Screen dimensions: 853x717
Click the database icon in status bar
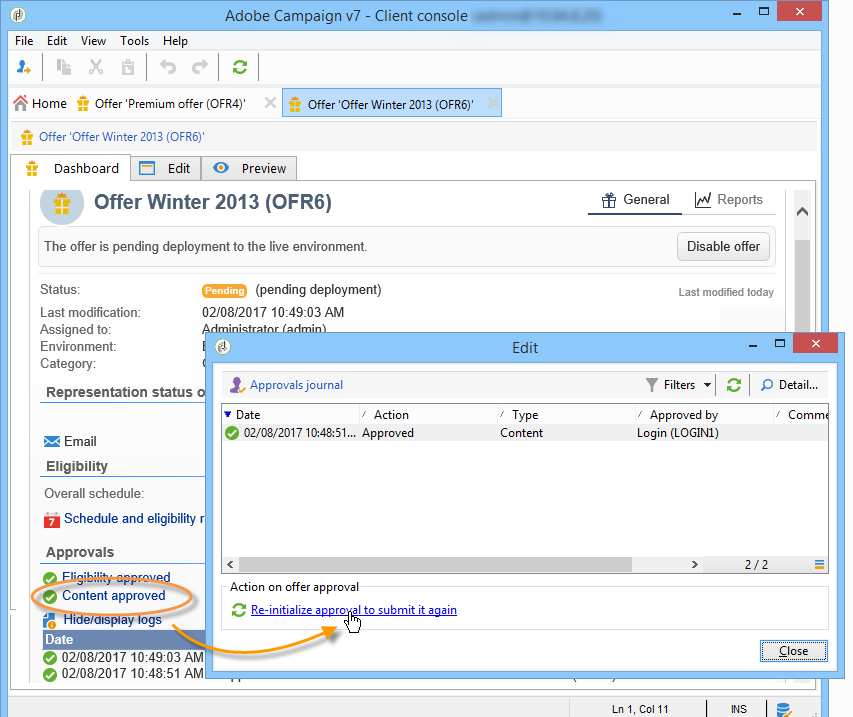(x=783, y=709)
